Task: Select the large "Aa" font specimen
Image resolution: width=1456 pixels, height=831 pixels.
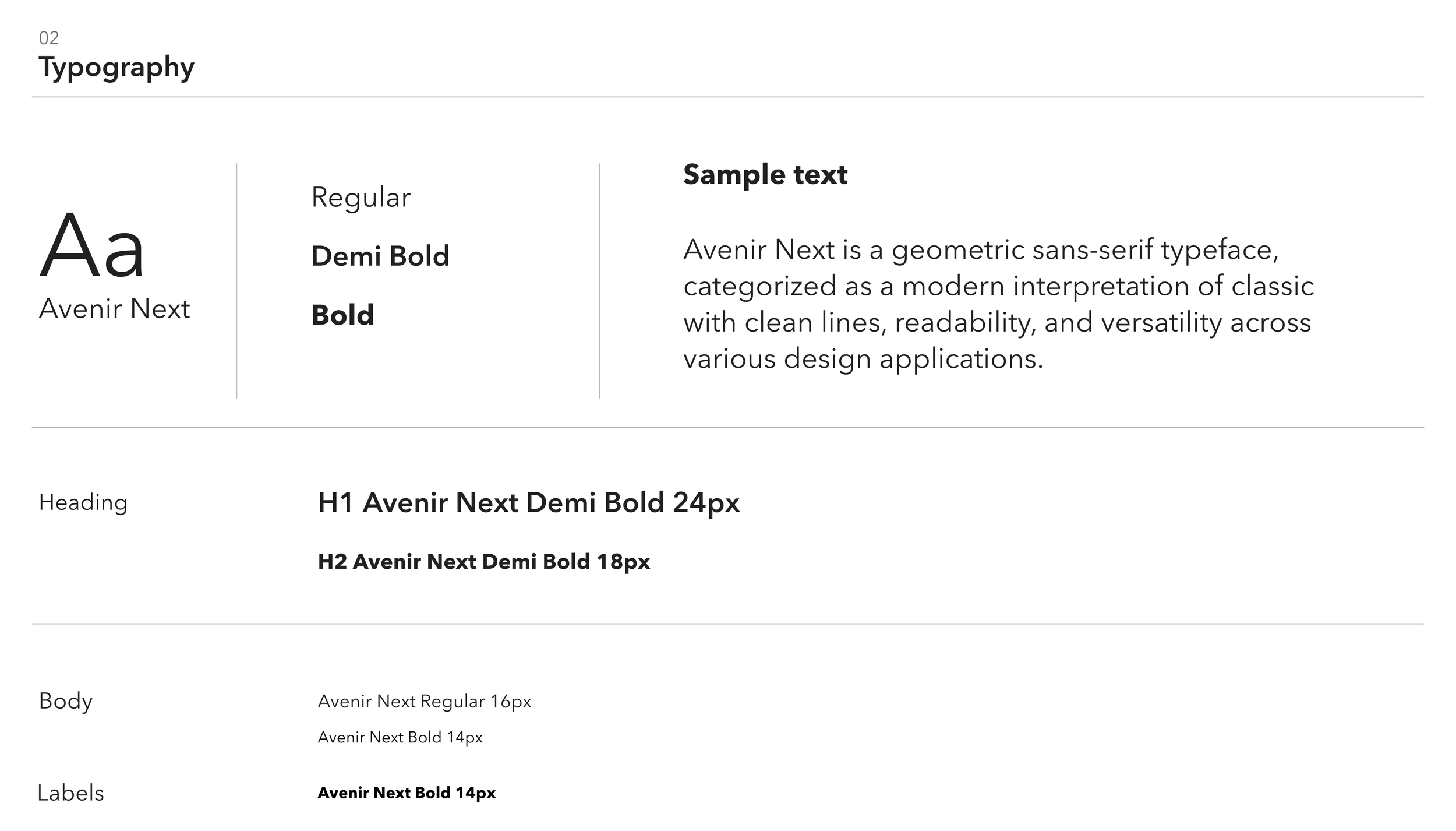Action: (x=92, y=247)
